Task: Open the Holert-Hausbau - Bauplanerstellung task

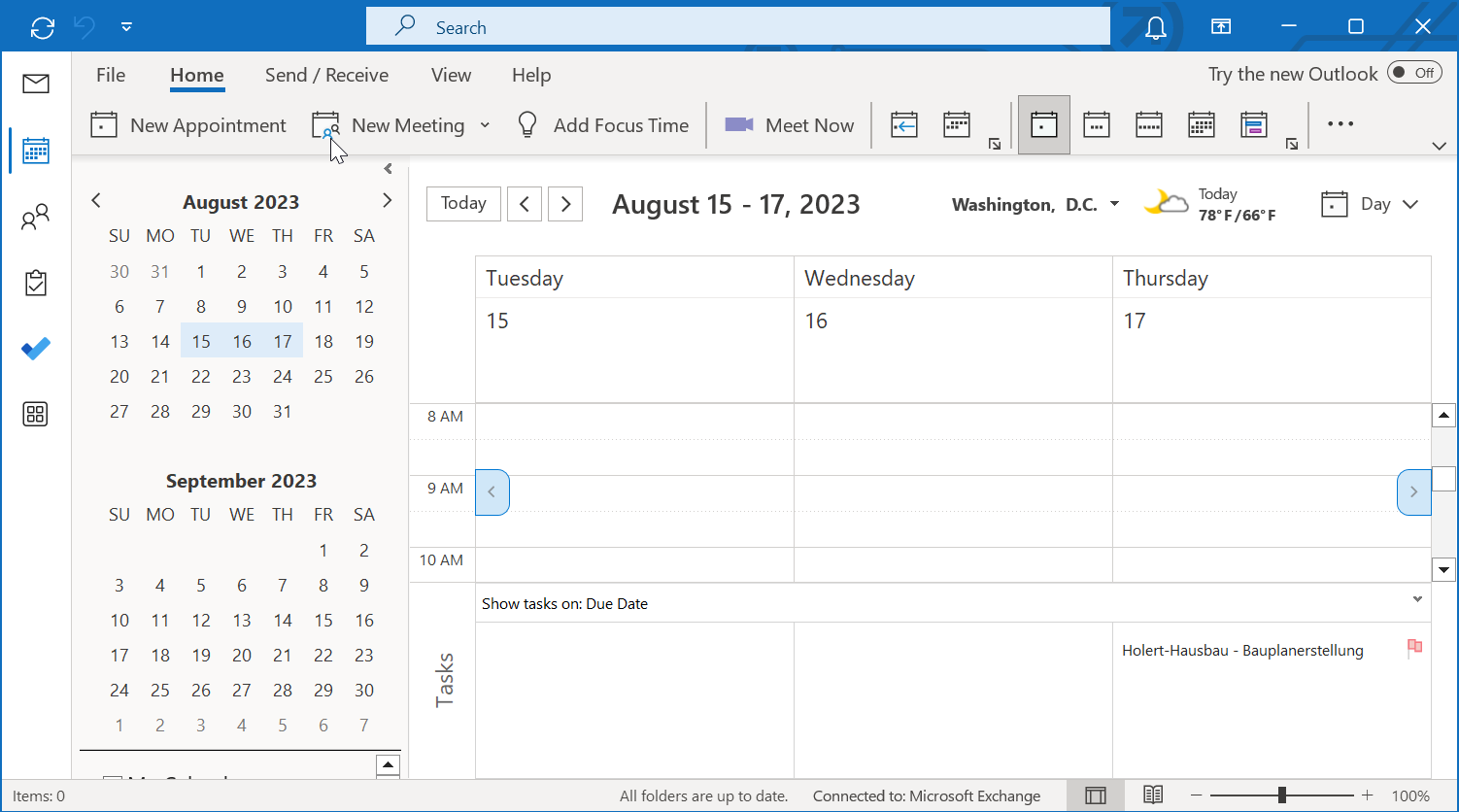Action: coord(1242,651)
